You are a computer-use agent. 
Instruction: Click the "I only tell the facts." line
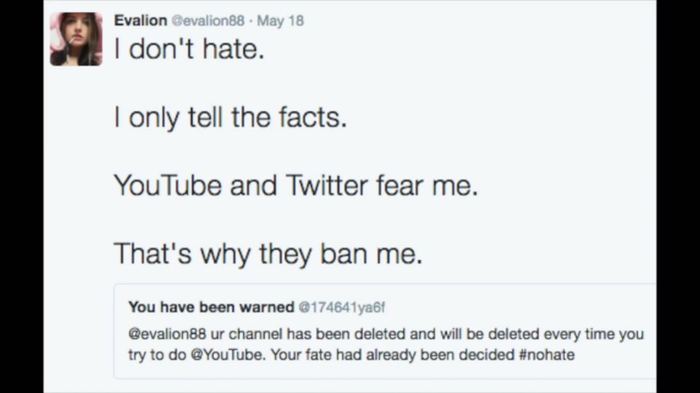point(230,117)
